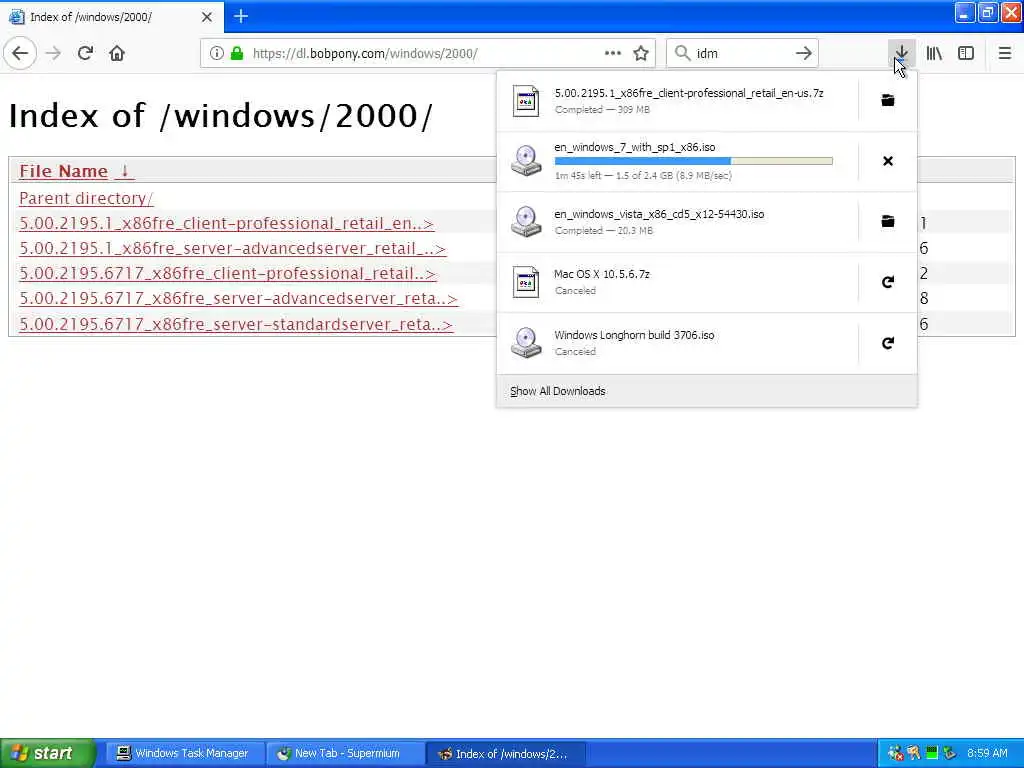Click the Windows 7 iso disc file icon
The width and height of the screenshot is (1024, 768).
click(526, 161)
